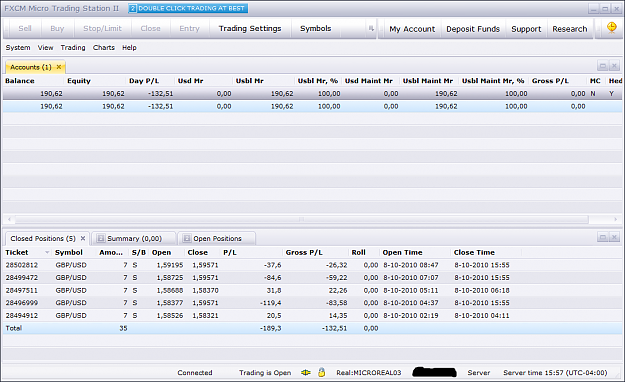Open Trading Settings
Image resolution: width=625 pixels, height=382 pixels.
click(250, 28)
